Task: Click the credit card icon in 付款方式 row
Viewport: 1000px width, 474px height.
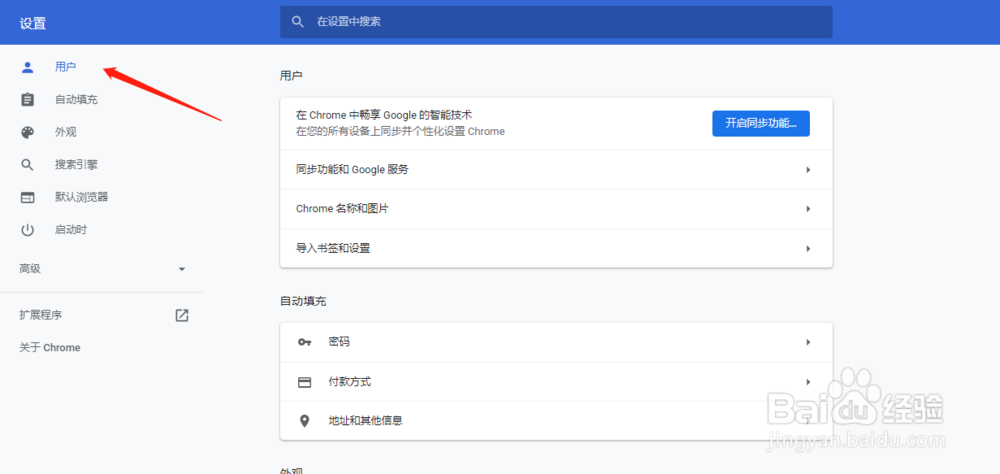Action: [305, 382]
